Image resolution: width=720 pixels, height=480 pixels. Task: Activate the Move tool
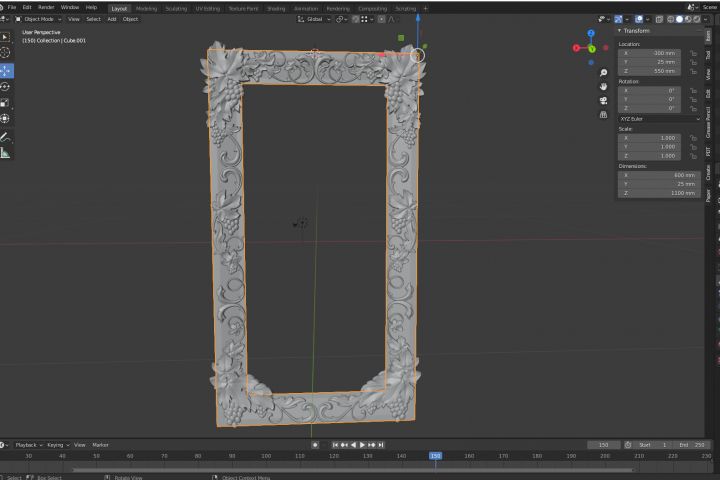coord(6,70)
